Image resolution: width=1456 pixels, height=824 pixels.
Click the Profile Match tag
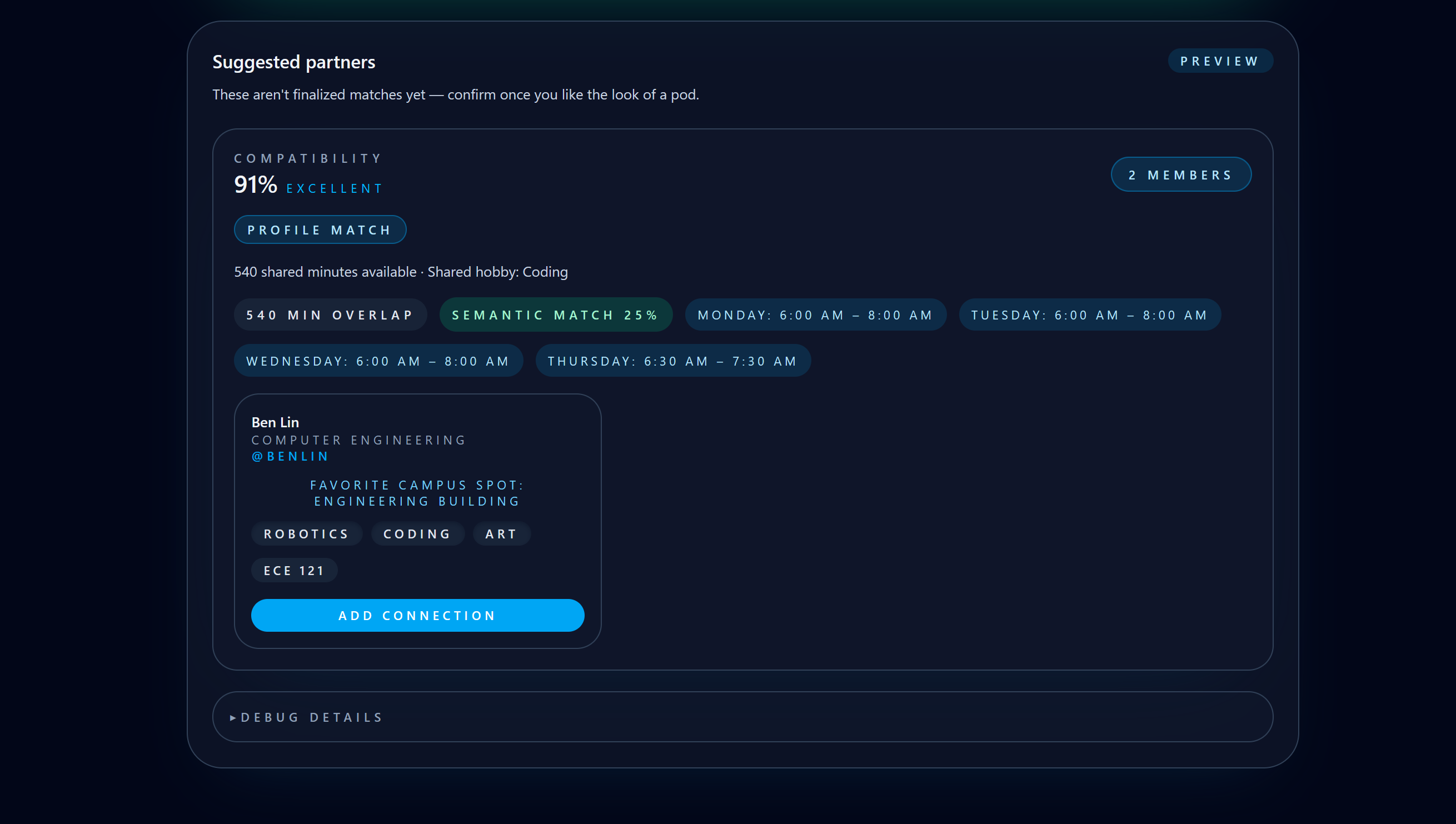coord(320,230)
